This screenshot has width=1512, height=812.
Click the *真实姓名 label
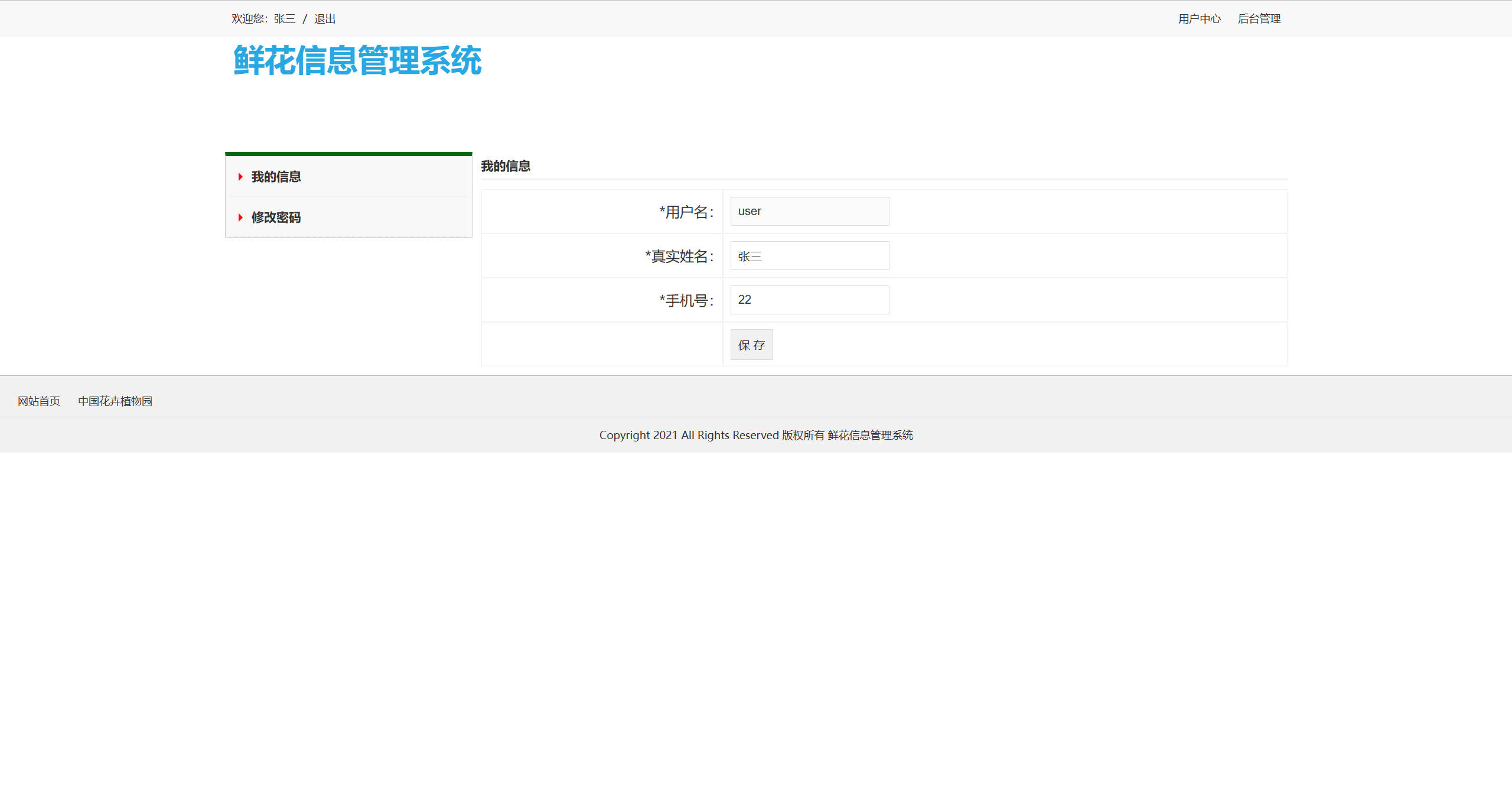point(679,256)
